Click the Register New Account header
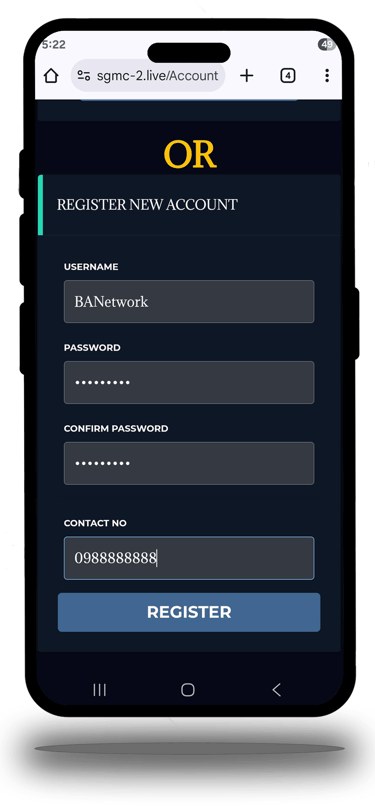Viewport: 375px width, 812px height. 147,205
